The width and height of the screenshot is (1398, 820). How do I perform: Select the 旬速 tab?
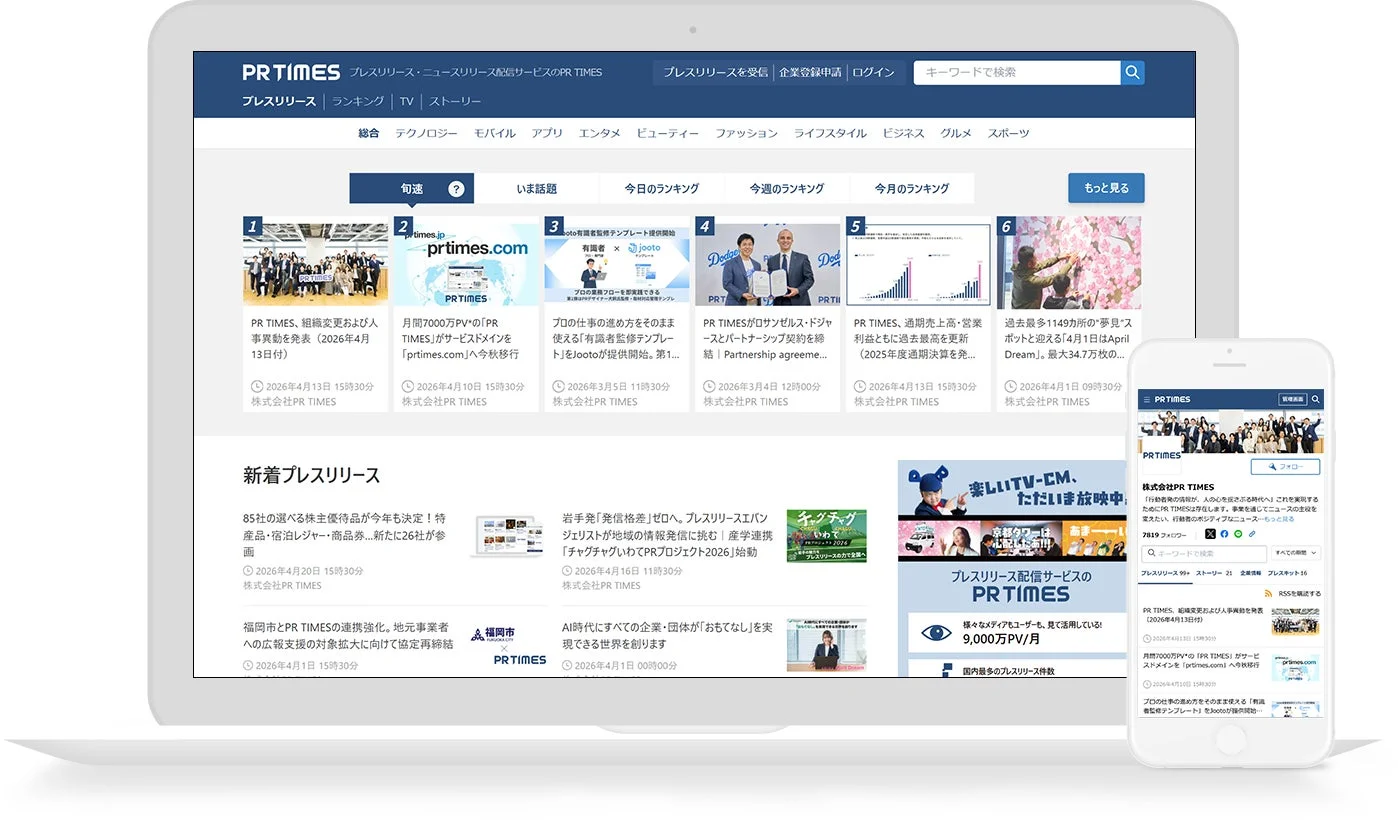tap(412, 189)
